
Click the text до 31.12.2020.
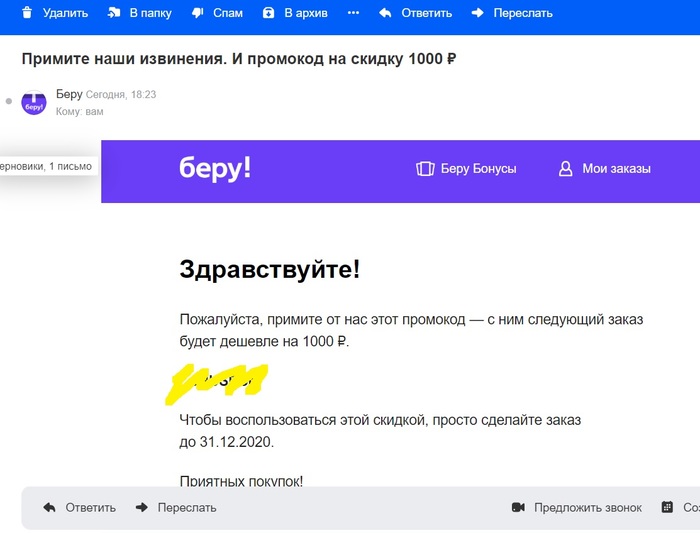click(x=226, y=442)
